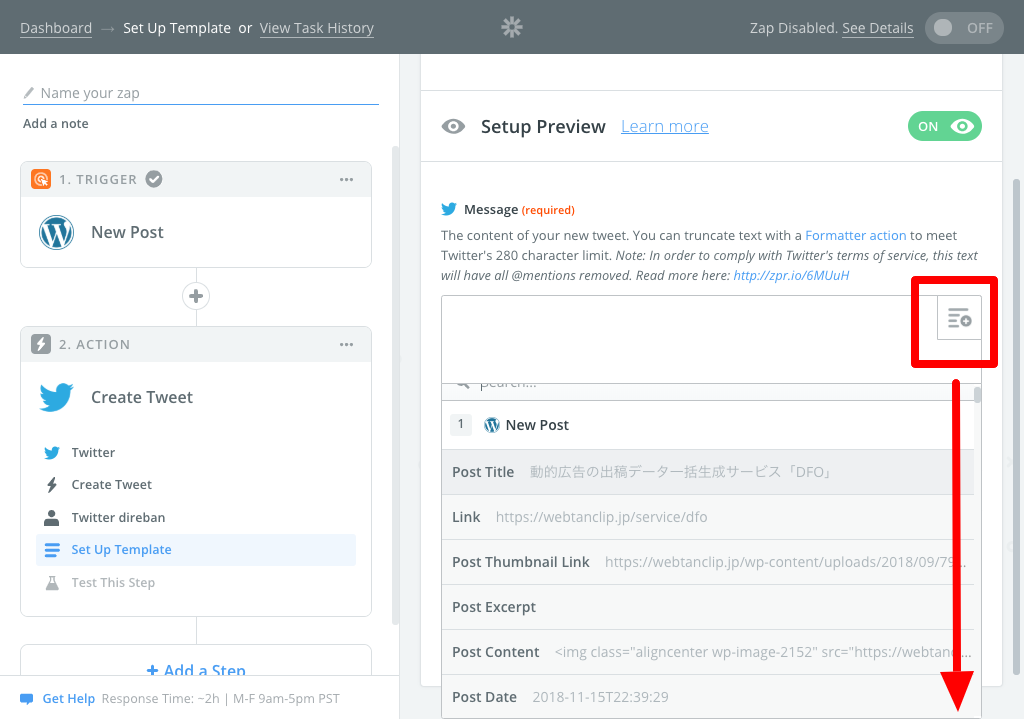Open the Twitter app step

click(196, 453)
